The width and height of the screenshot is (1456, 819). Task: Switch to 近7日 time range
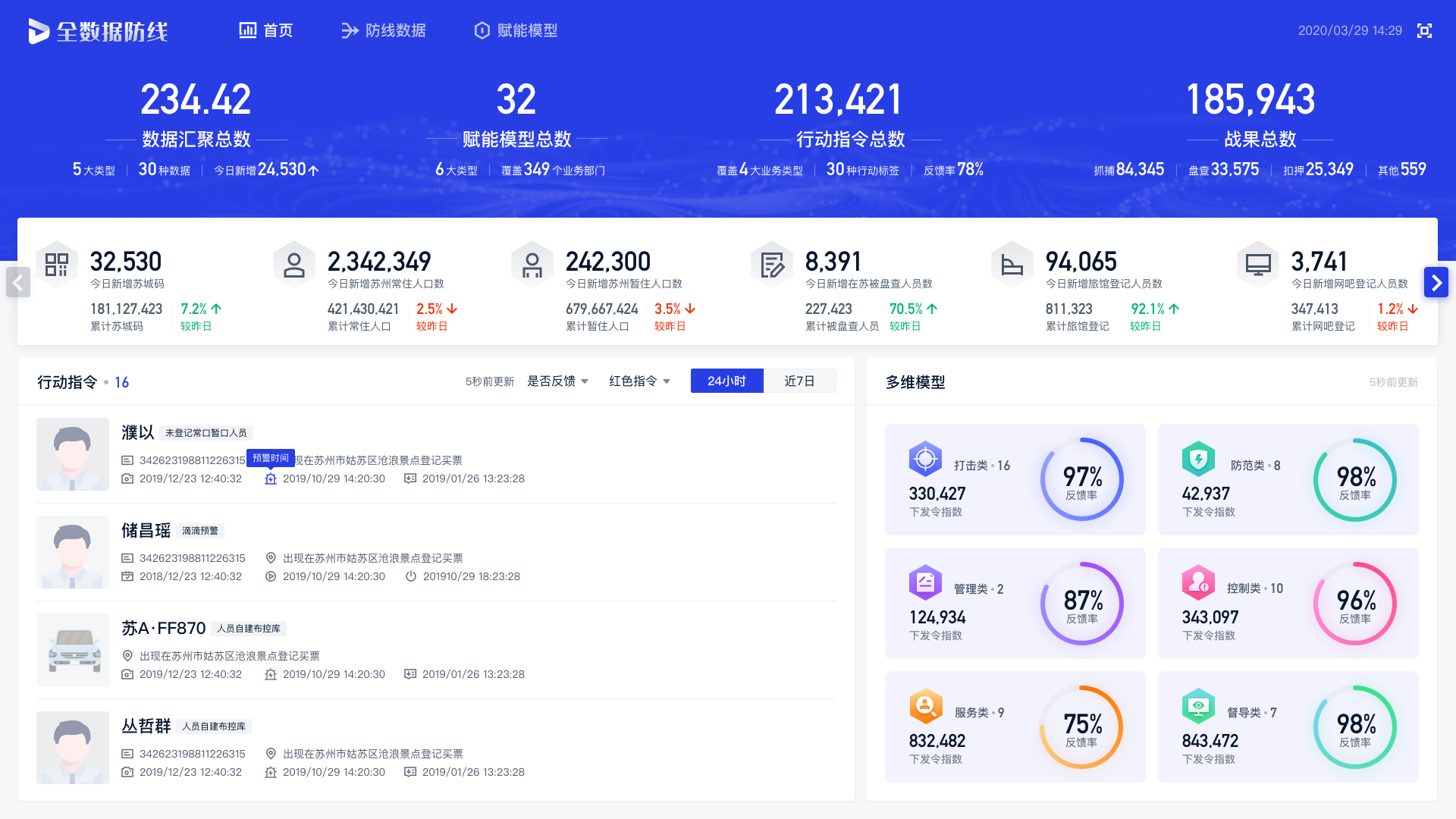(x=799, y=381)
